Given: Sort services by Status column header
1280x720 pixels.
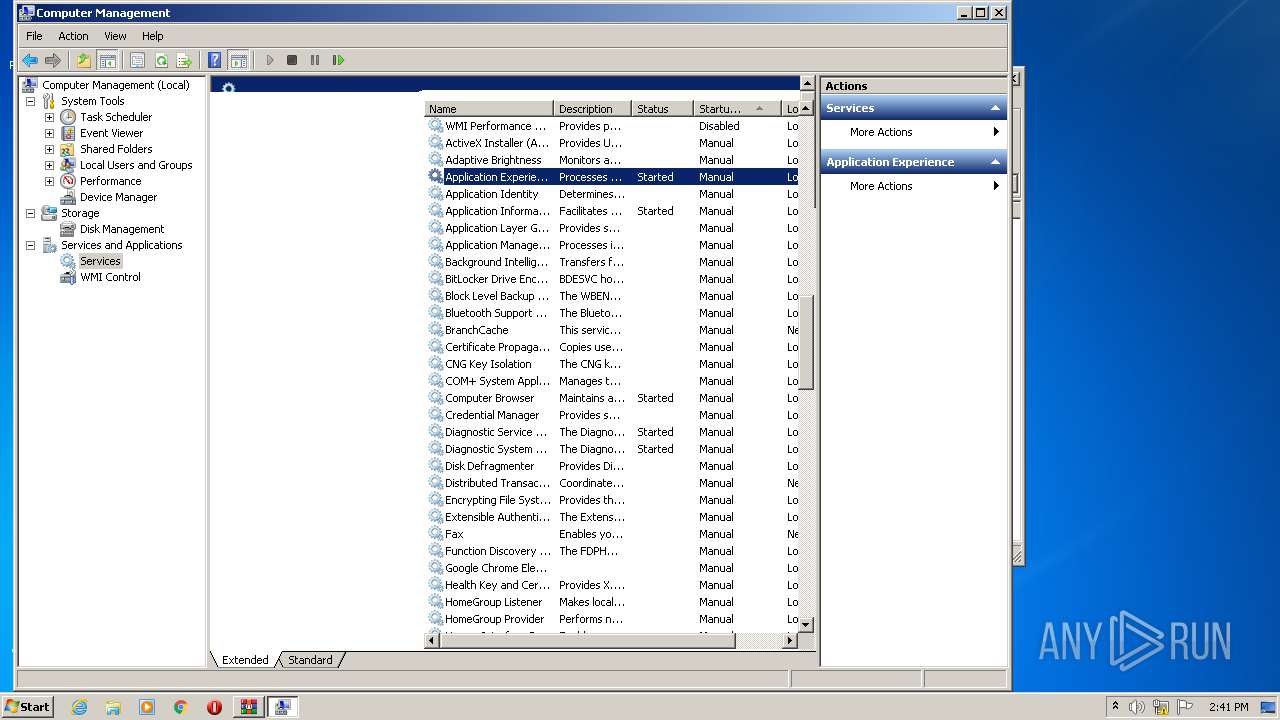Looking at the screenshot, I should point(662,109).
